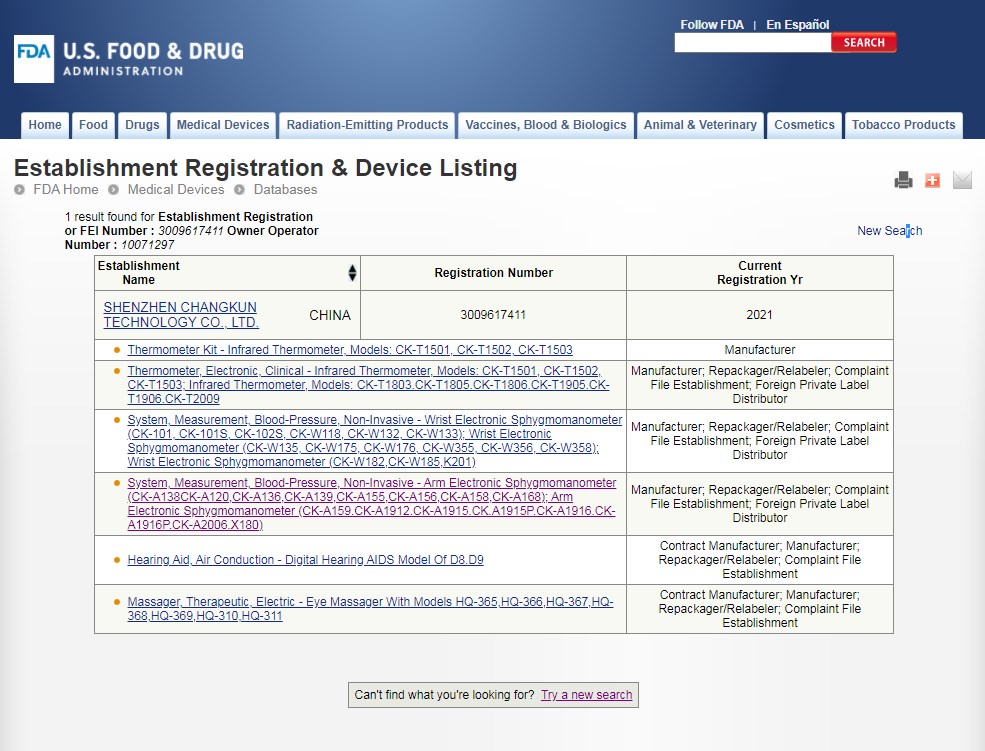Click the FDA logo icon

tap(33, 58)
